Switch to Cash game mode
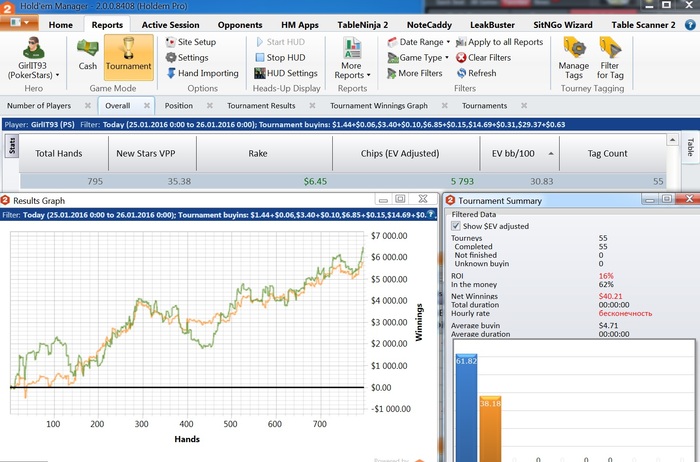The width and height of the screenshot is (700, 462). (88, 55)
